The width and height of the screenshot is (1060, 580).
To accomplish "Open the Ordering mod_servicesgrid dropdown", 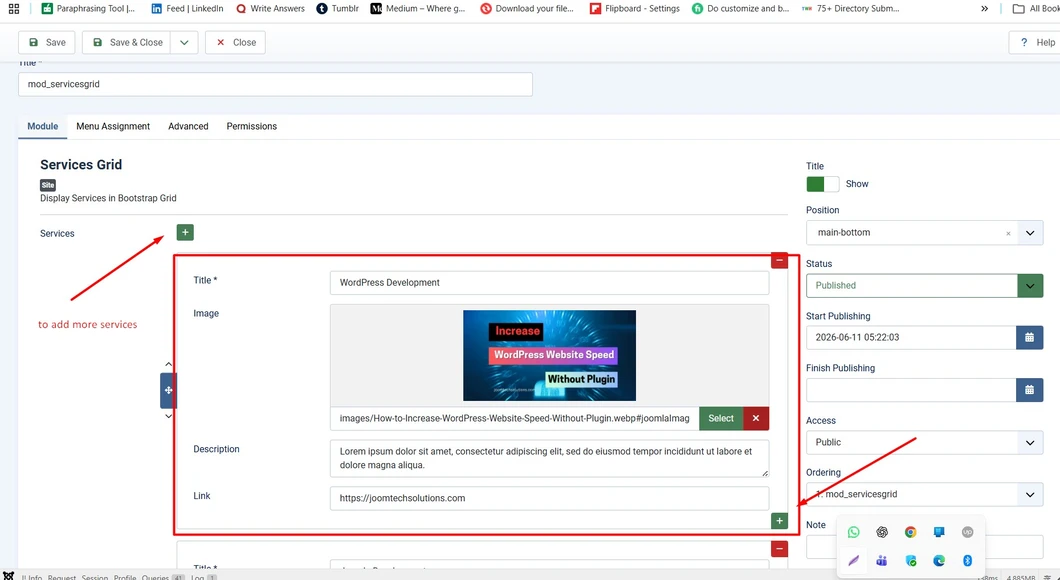I will click(924, 494).
